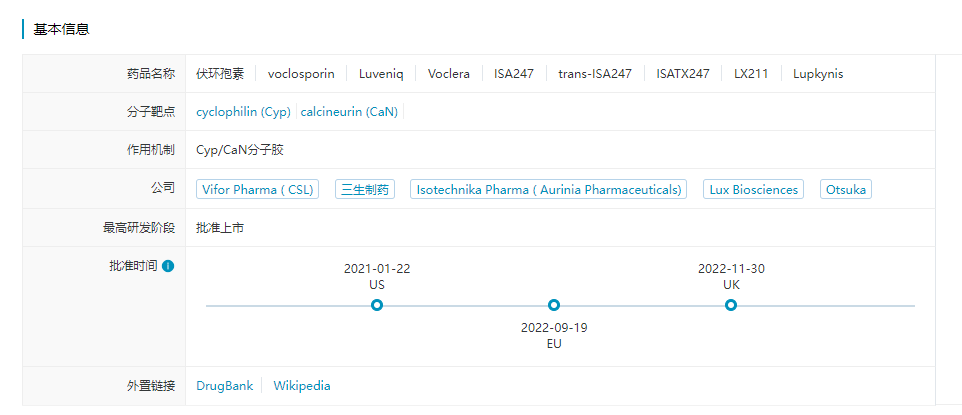Click the 批准上市 development stage text
Viewport: 962px width, 415px height.
click(220, 227)
